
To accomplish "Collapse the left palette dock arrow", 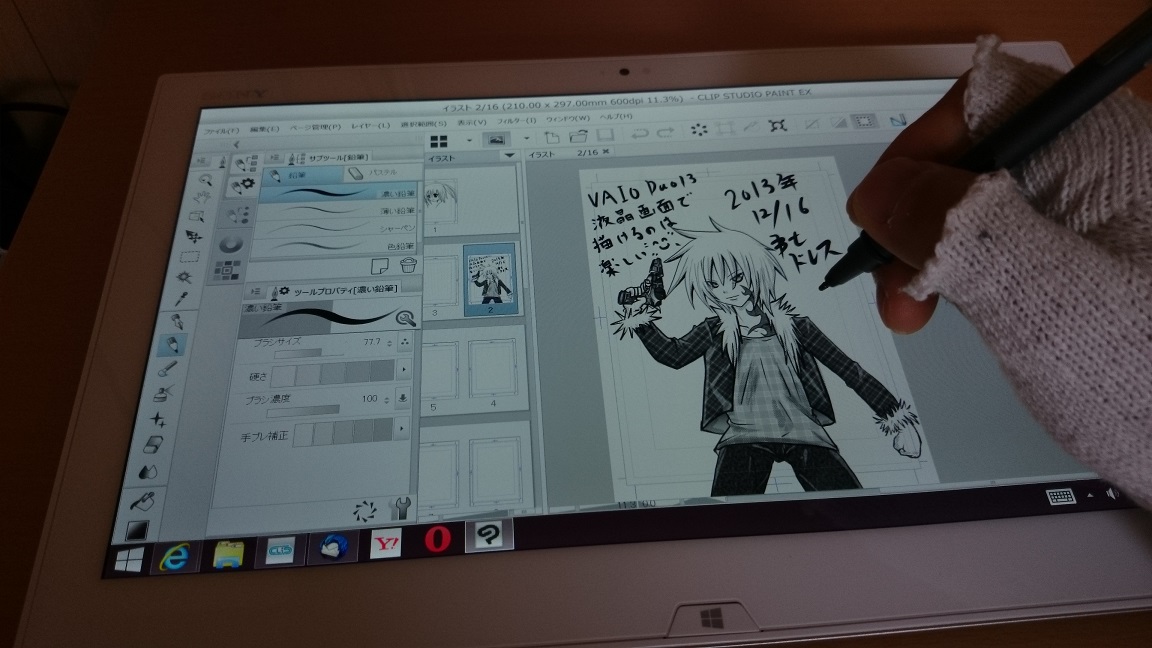I will [x=236, y=145].
